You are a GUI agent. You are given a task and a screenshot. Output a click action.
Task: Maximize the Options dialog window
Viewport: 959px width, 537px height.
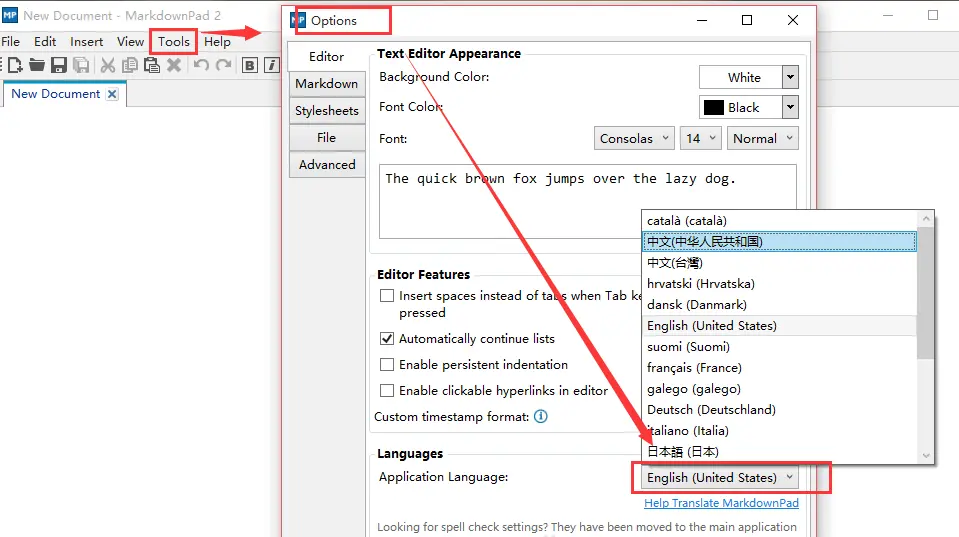[747, 20]
